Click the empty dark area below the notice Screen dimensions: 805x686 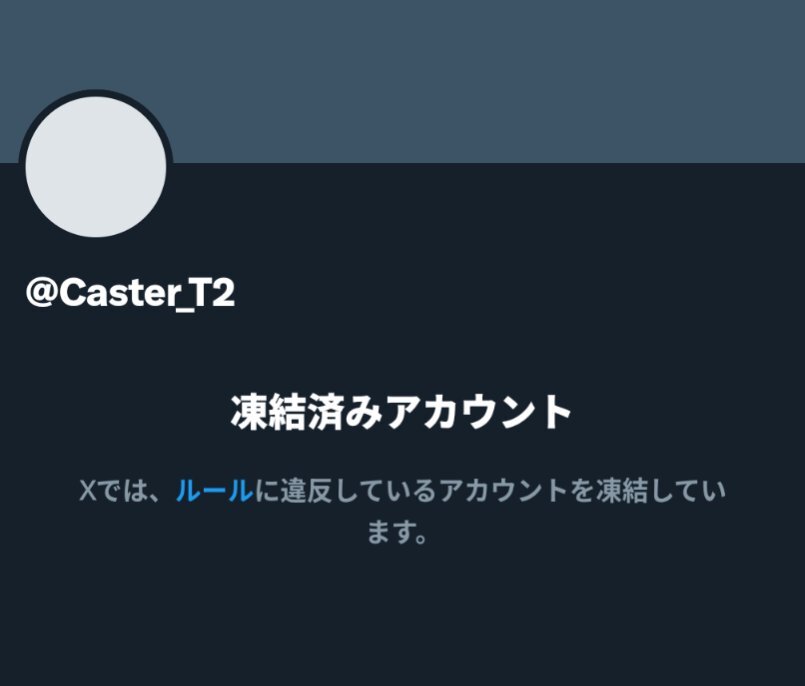pos(402,616)
